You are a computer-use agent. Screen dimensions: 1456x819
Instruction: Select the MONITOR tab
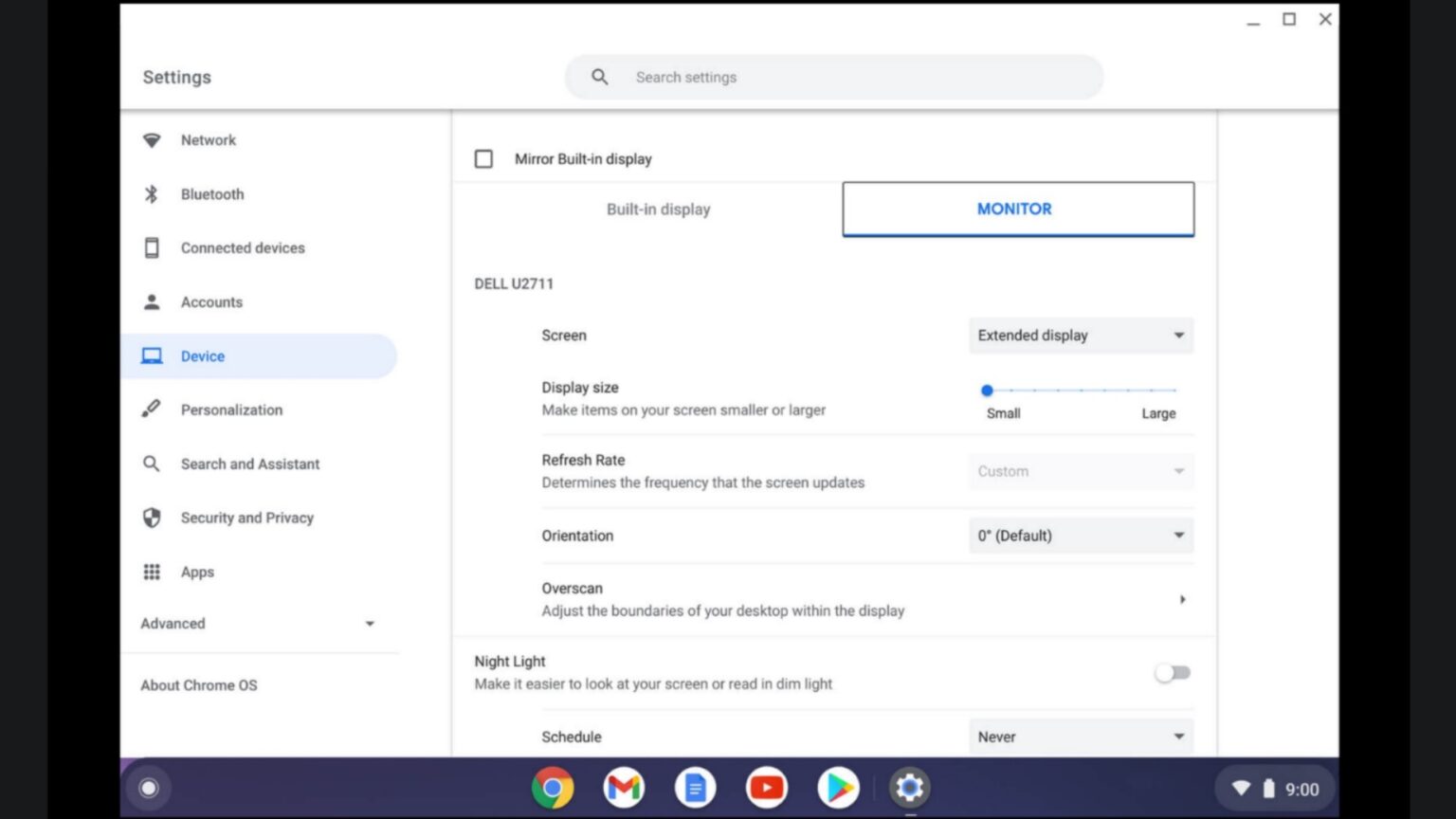point(1017,209)
